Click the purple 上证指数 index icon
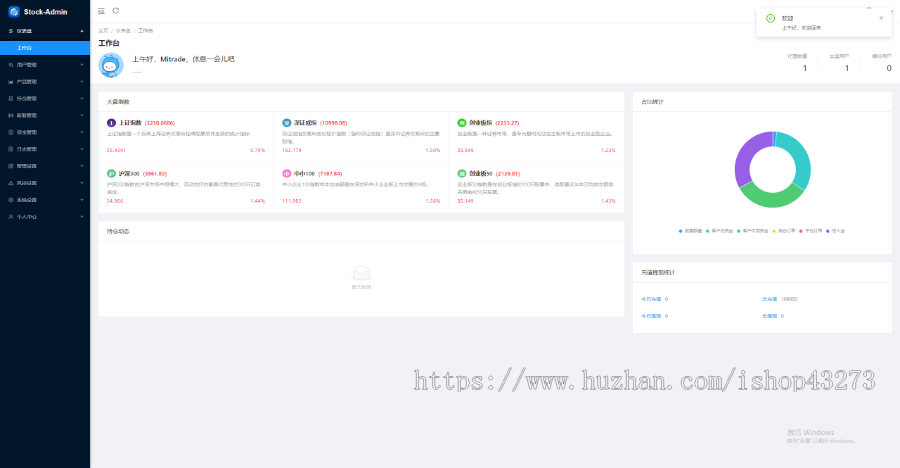This screenshot has height=468, width=900. point(111,123)
